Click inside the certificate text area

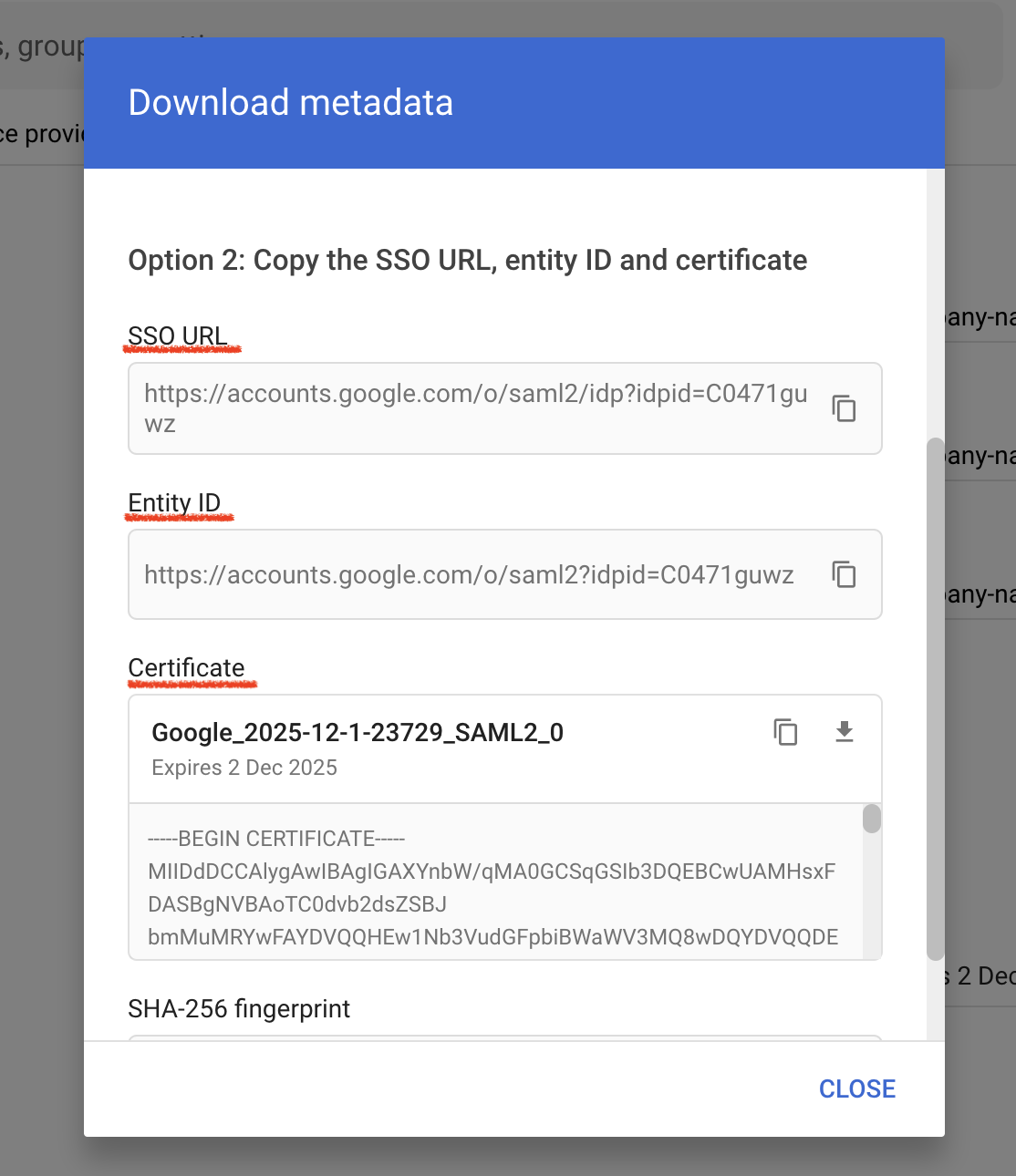click(492, 884)
